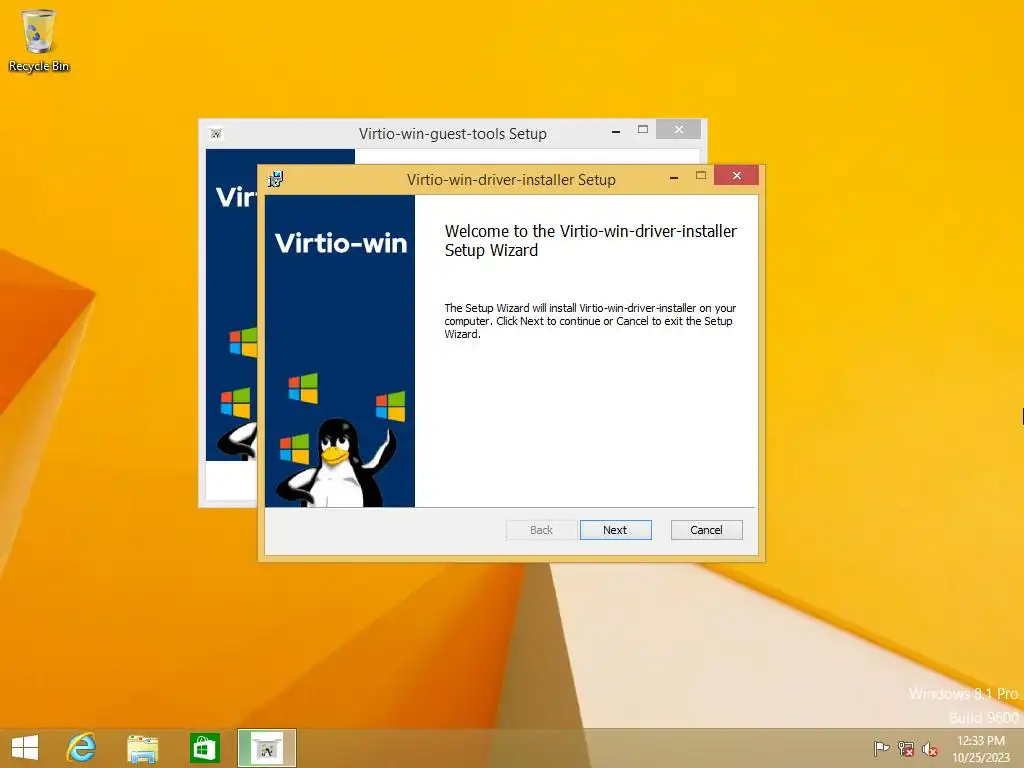Click the muted volume tray icon
Viewport: 1024px width, 768px height.
(929, 748)
